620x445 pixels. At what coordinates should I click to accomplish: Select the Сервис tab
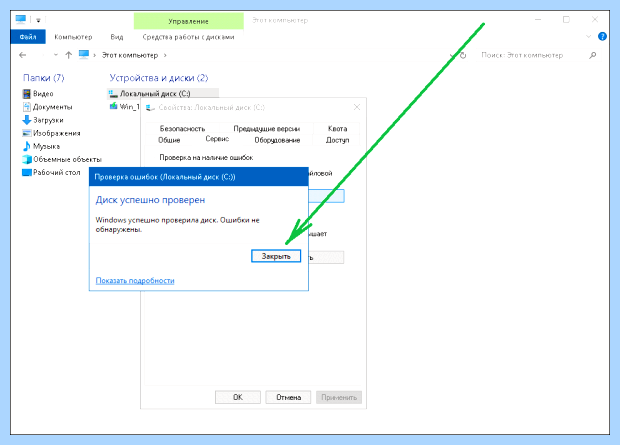click(217, 139)
